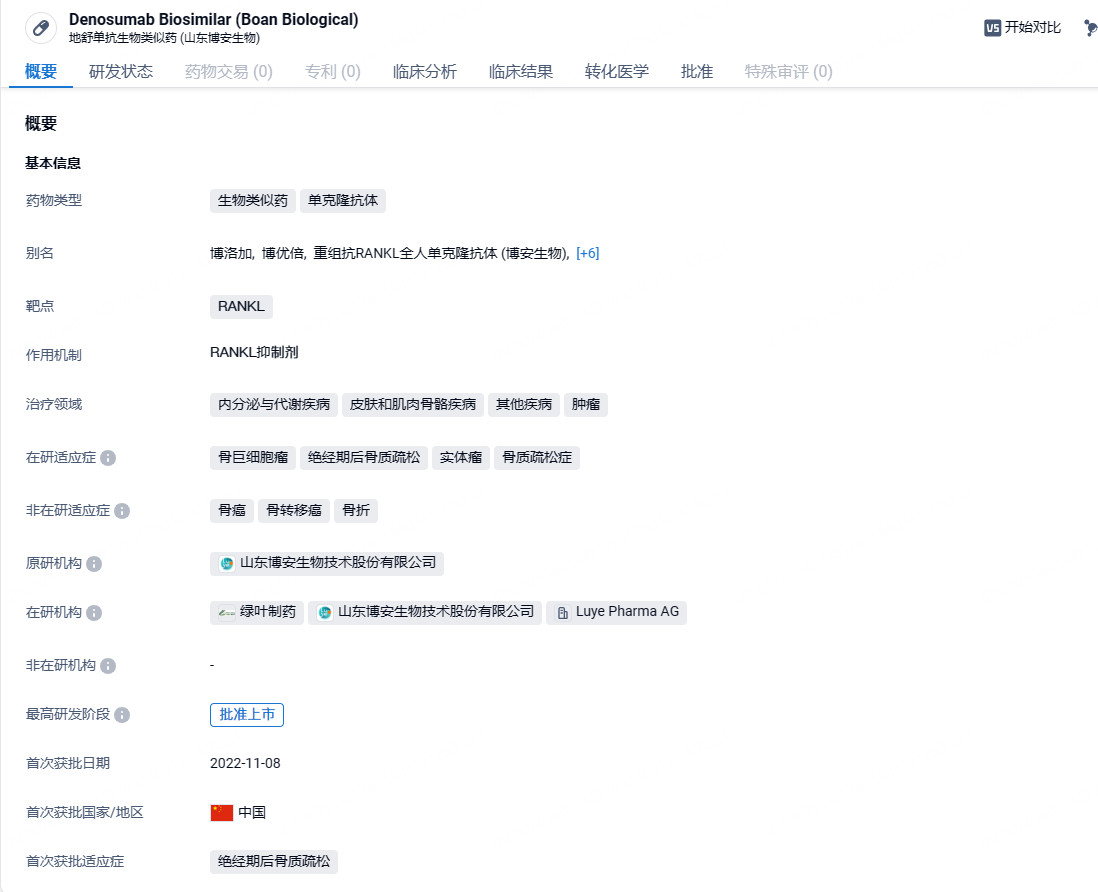Open info icon next to 非在研适应症
The image size is (1098, 892).
pos(122,511)
